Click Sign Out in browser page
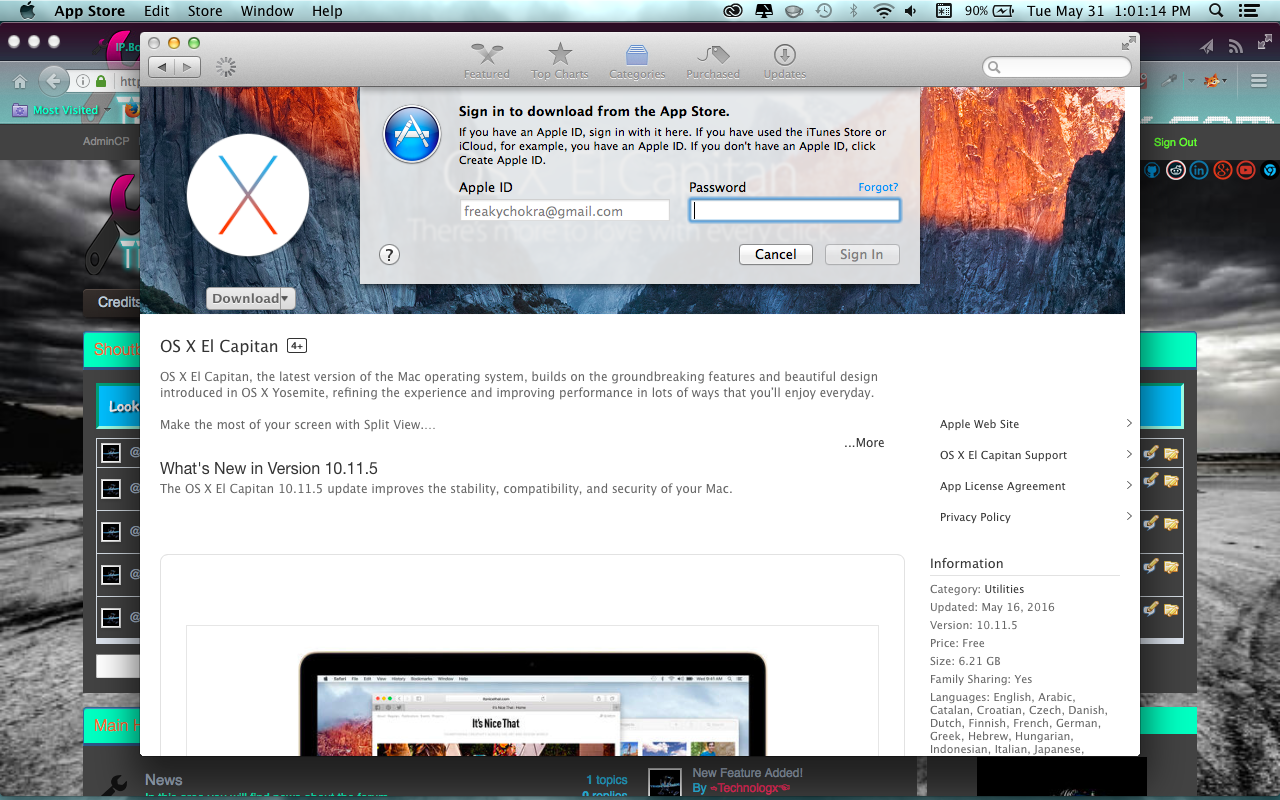 (1175, 142)
